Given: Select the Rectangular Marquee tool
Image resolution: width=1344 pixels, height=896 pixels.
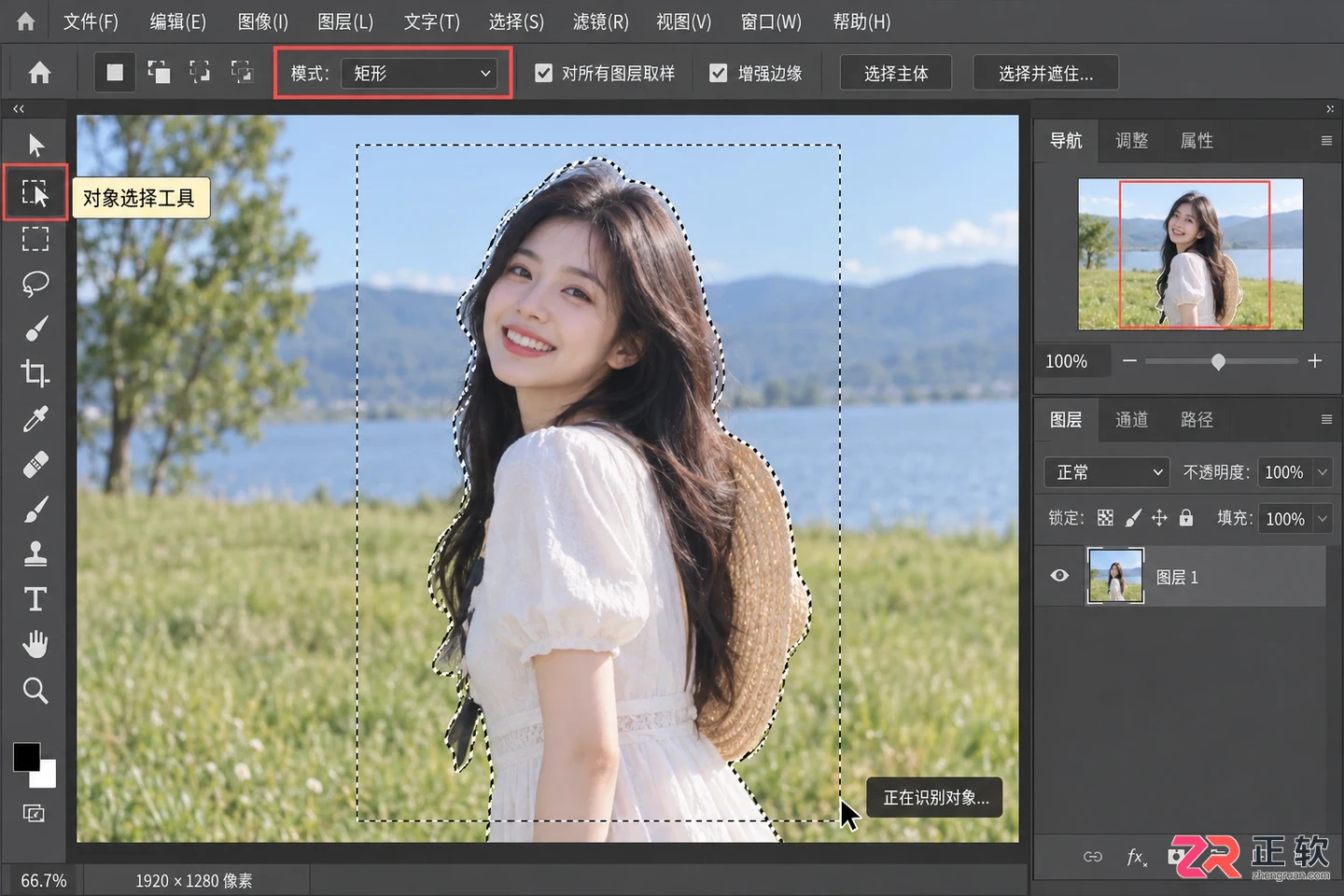Looking at the screenshot, I should tap(35, 239).
